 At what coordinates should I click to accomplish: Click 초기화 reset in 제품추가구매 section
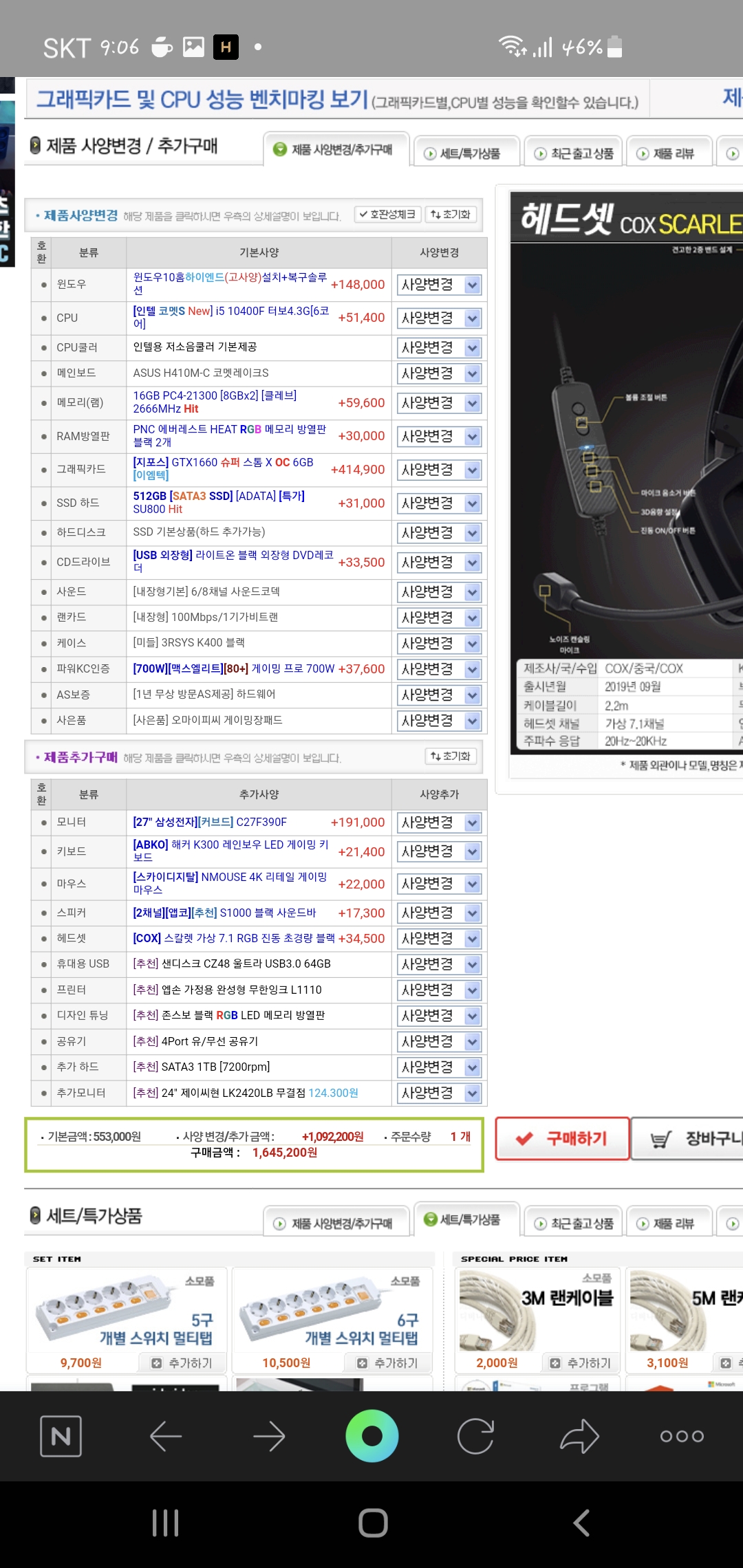451,756
